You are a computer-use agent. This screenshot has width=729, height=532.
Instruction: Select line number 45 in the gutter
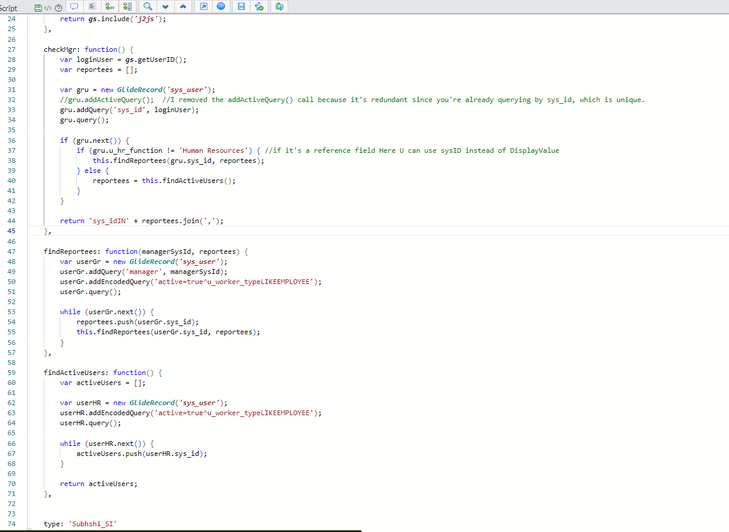tap(12, 231)
